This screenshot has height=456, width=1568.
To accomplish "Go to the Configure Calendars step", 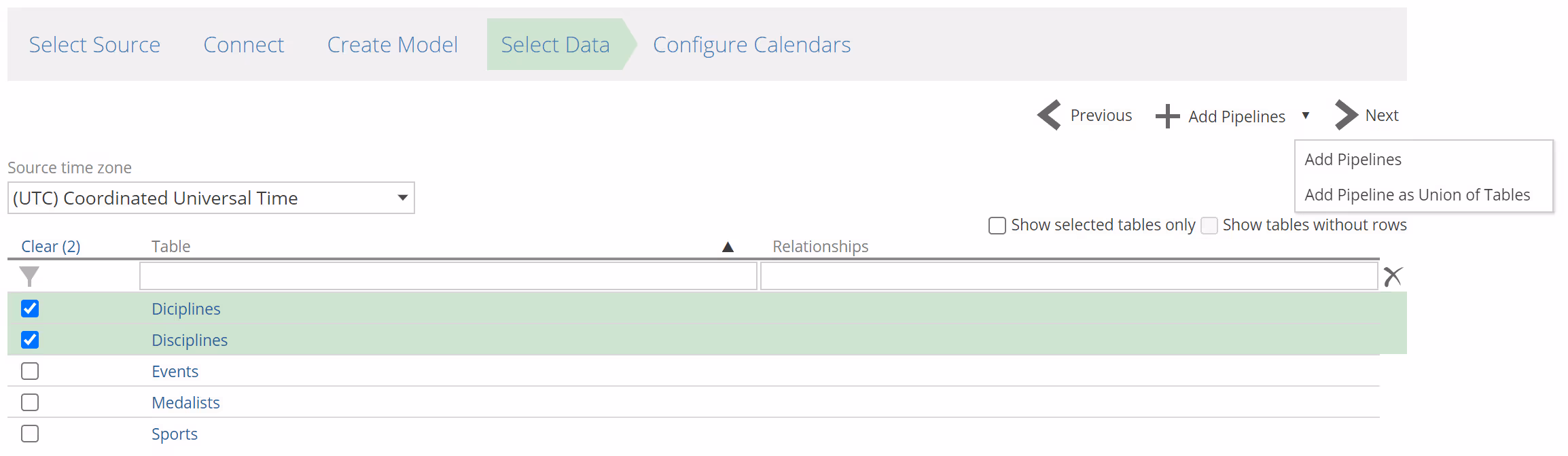I will pos(751,45).
